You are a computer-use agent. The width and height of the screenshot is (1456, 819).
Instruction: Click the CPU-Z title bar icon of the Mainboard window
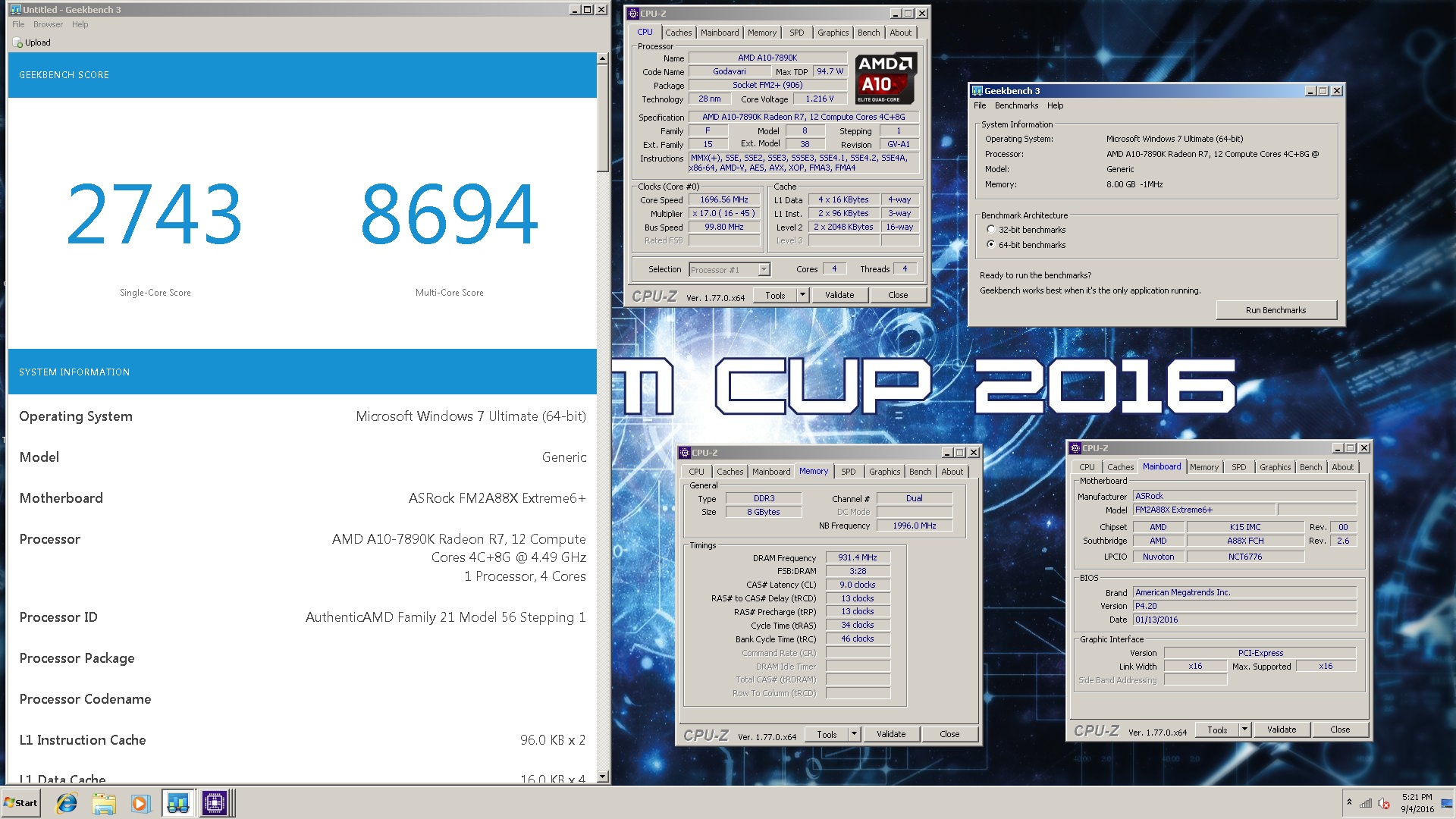pyautogui.click(x=1075, y=448)
